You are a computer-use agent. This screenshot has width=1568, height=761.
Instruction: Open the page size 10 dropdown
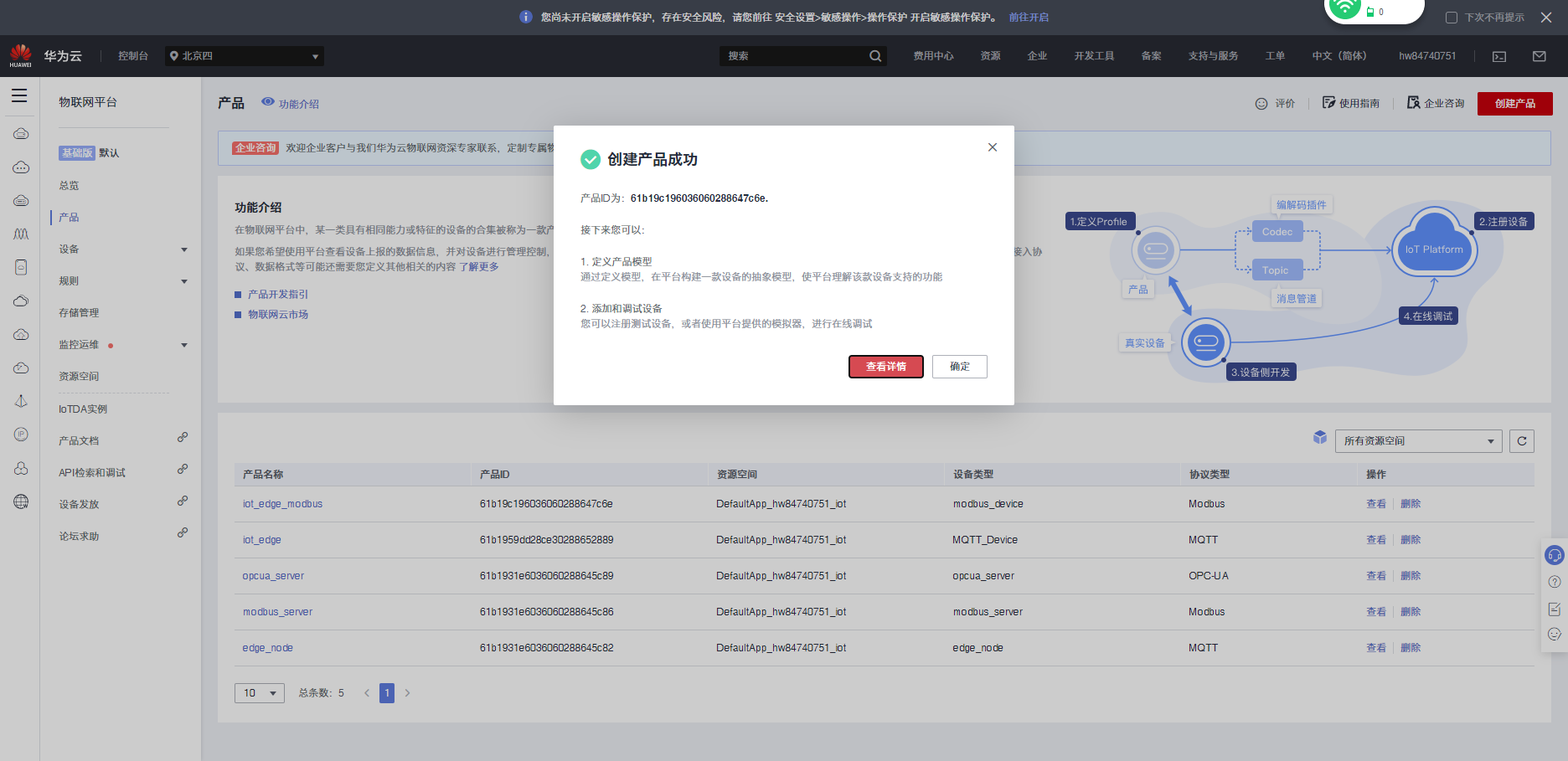[x=260, y=693]
